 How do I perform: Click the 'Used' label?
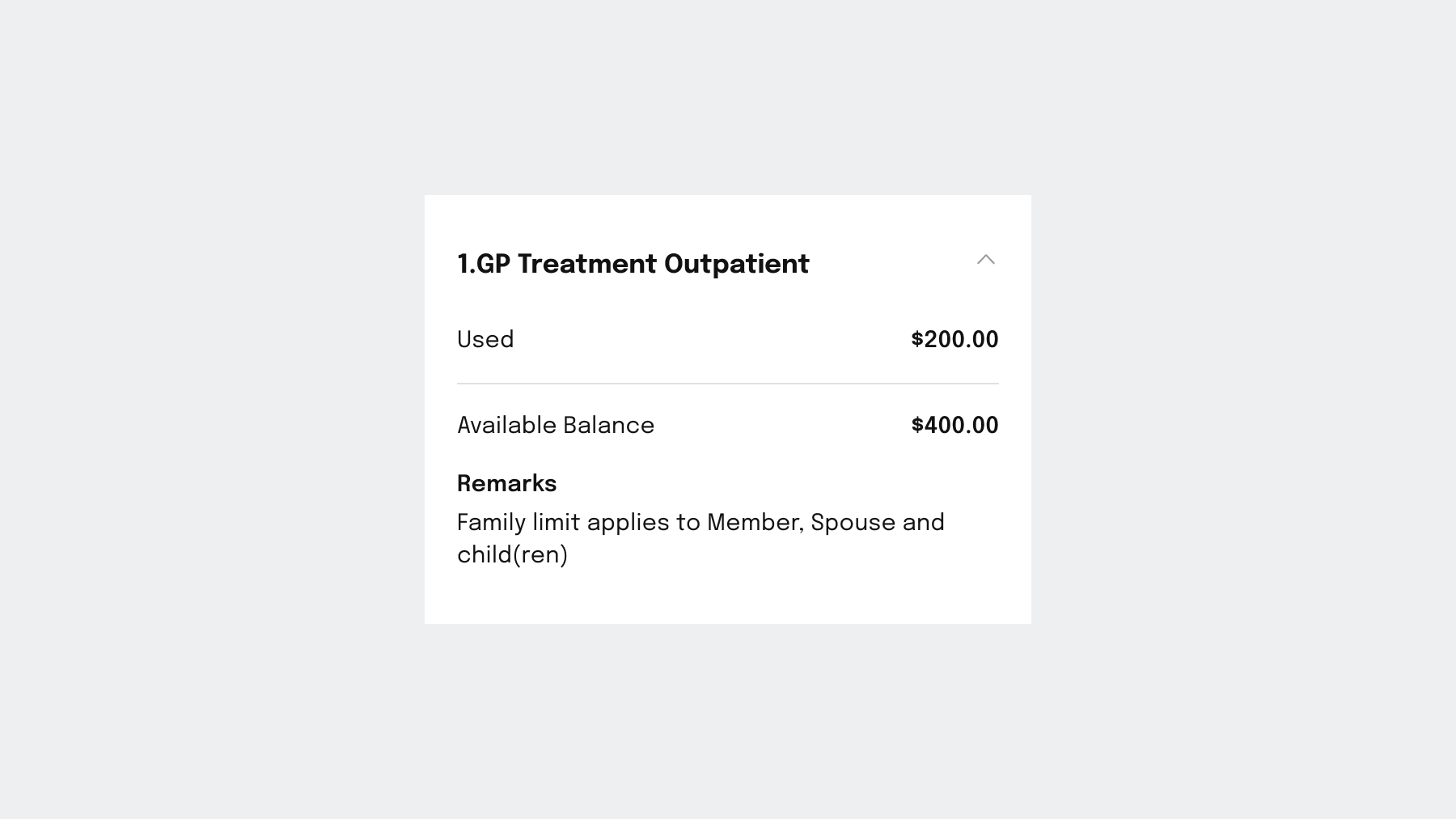click(x=485, y=340)
